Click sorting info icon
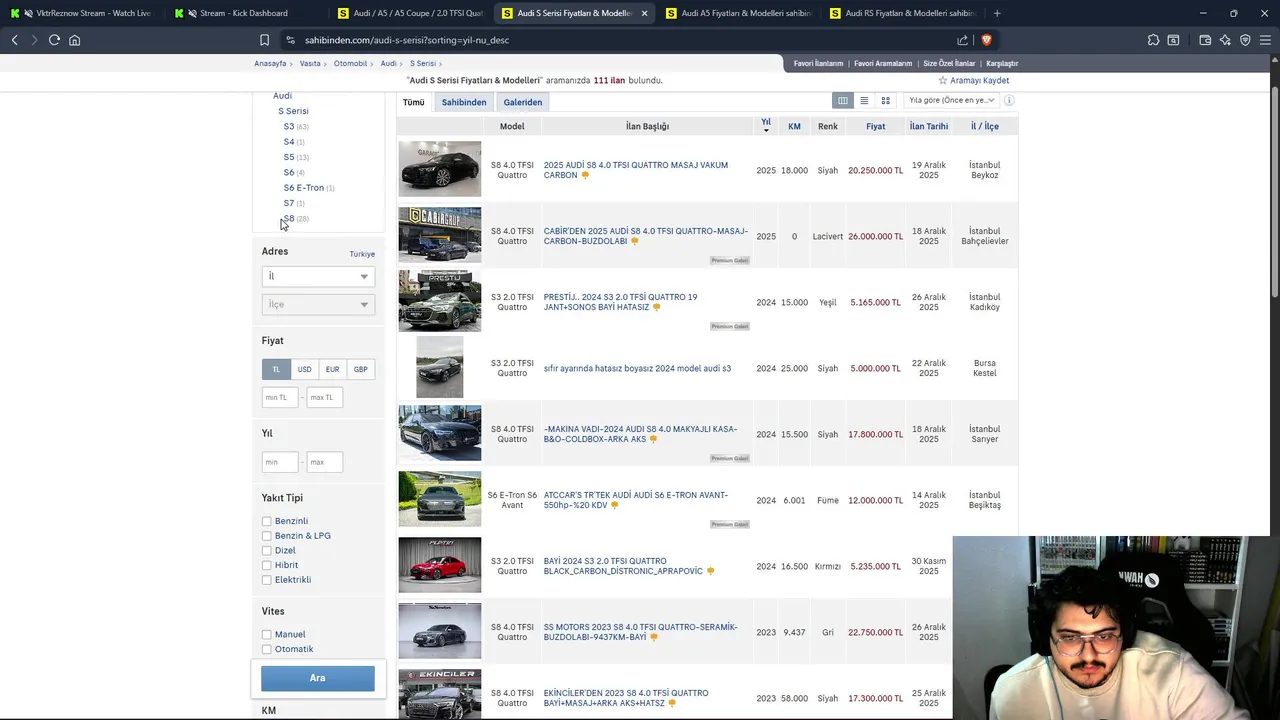This screenshot has width=1280, height=720. [x=1009, y=100]
